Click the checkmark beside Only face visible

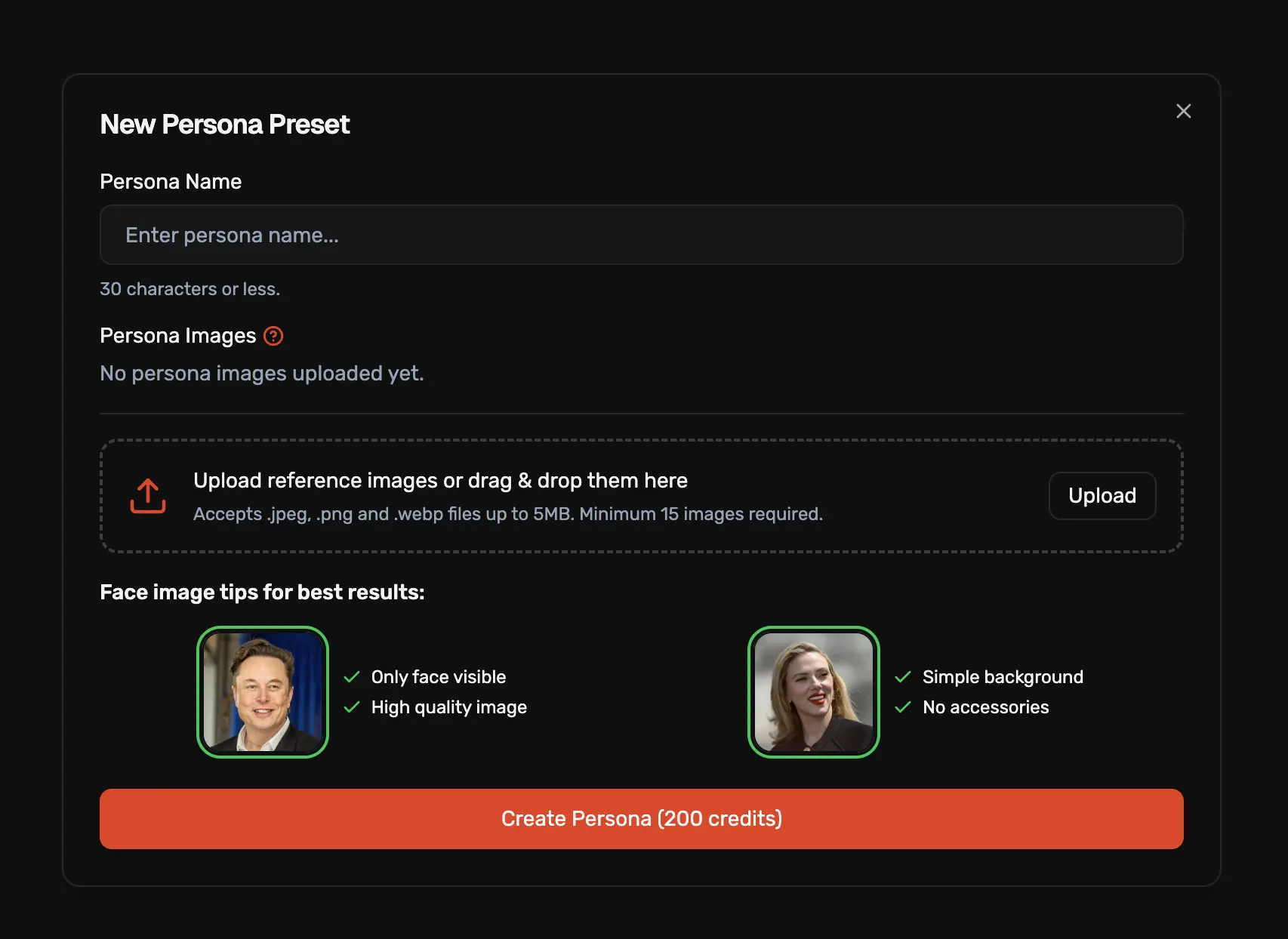(352, 677)
